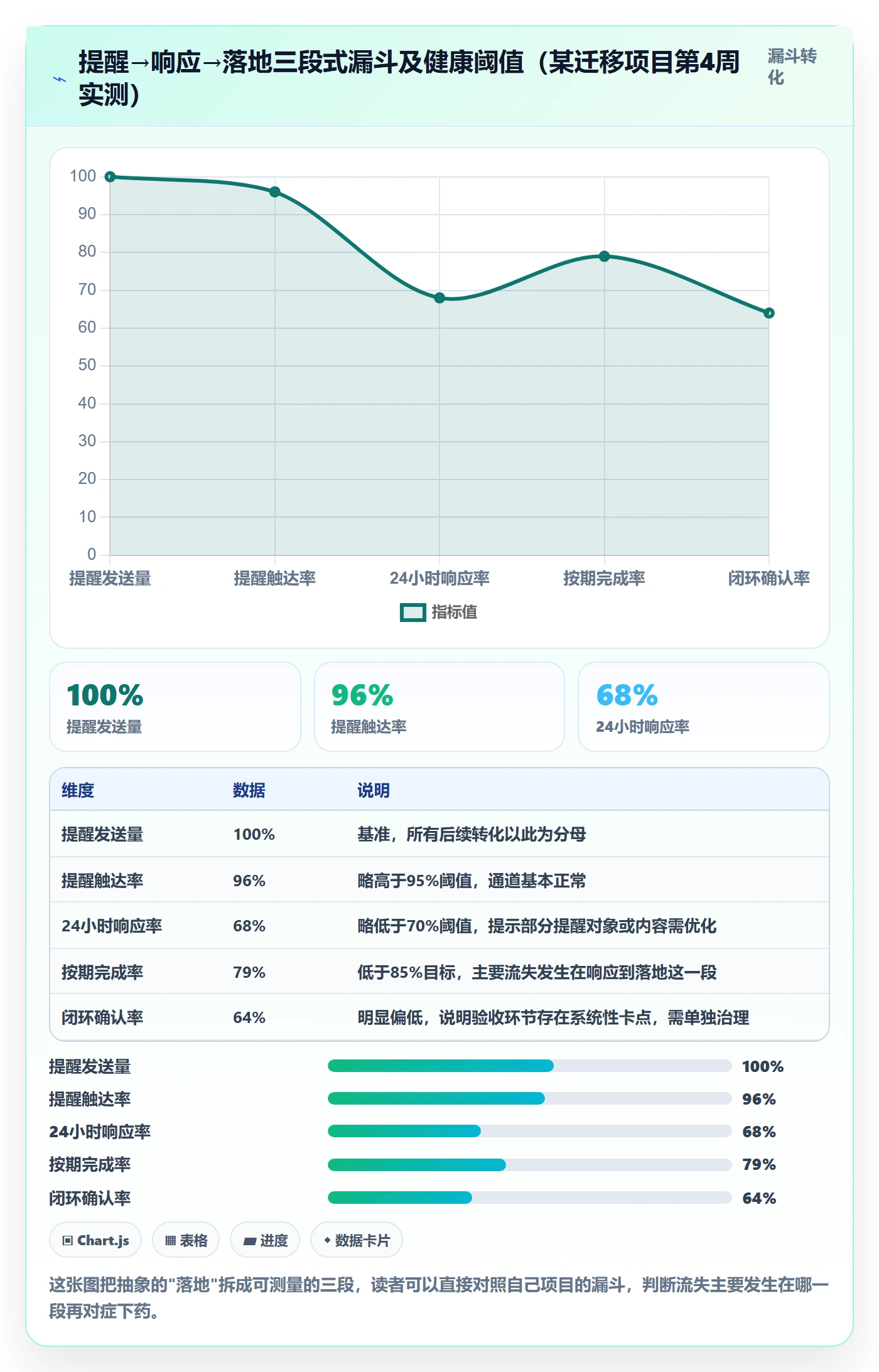
Task: Click the 数据卡片 chip
Action: click(x=357, y=1240)
